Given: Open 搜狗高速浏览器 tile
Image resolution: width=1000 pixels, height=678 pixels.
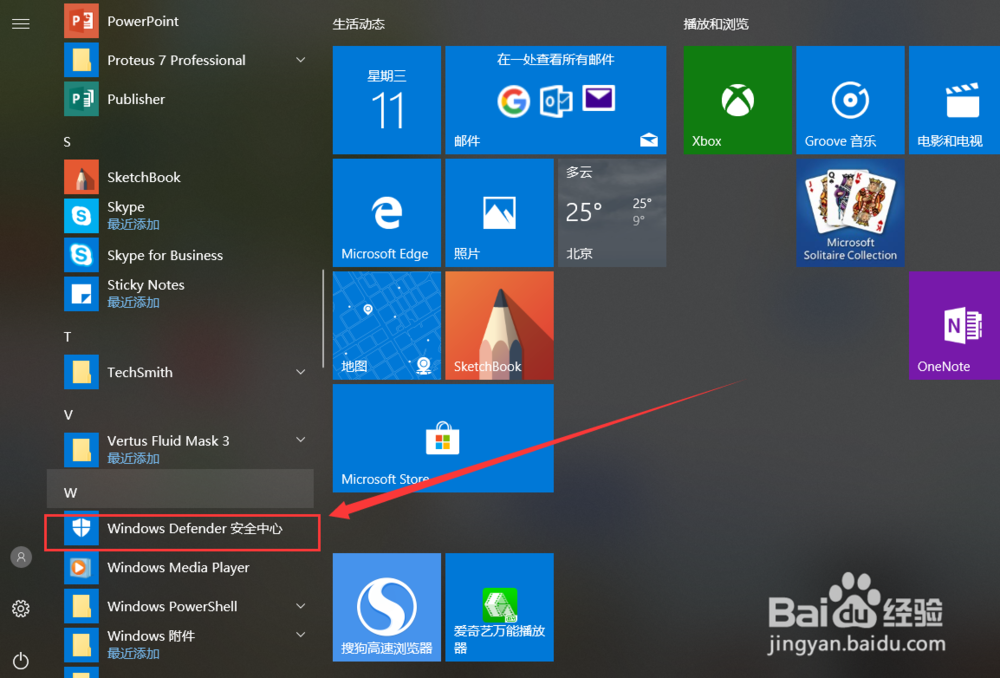Looking at the screenshot, I should [386, 607].
